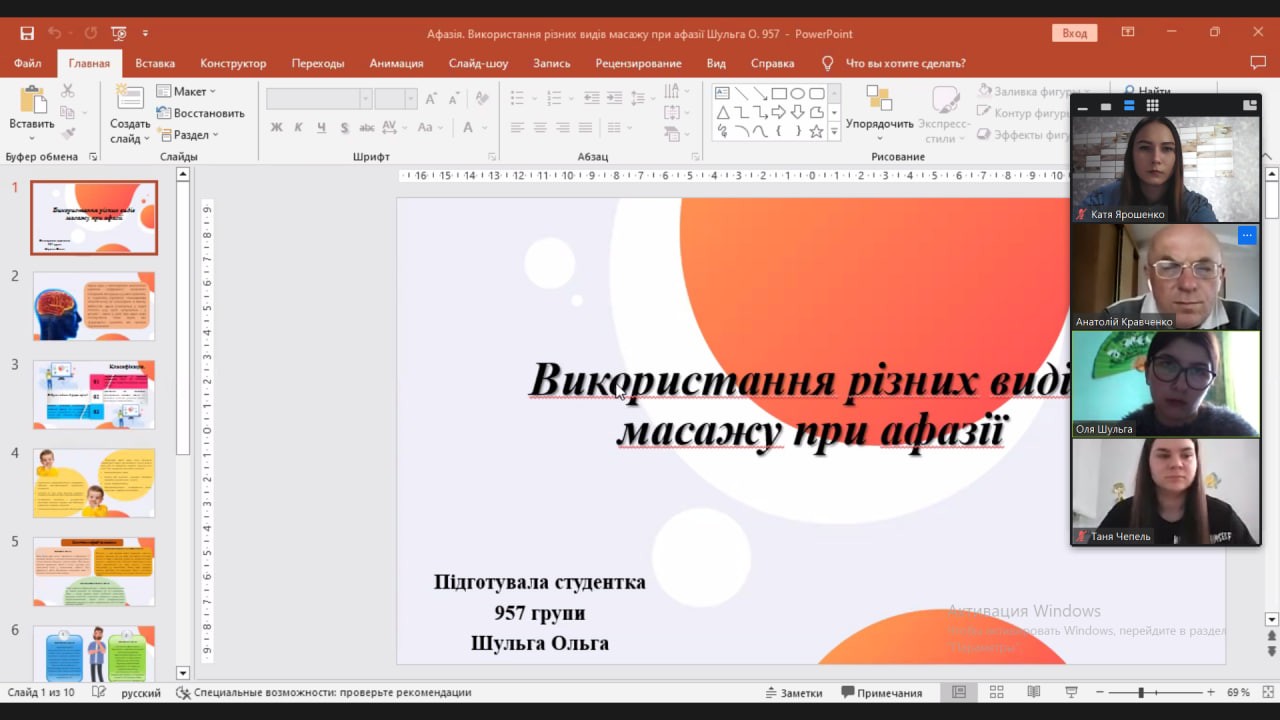Select the five-point star shape
This screenshot has height=720, width=1280.
817,131
